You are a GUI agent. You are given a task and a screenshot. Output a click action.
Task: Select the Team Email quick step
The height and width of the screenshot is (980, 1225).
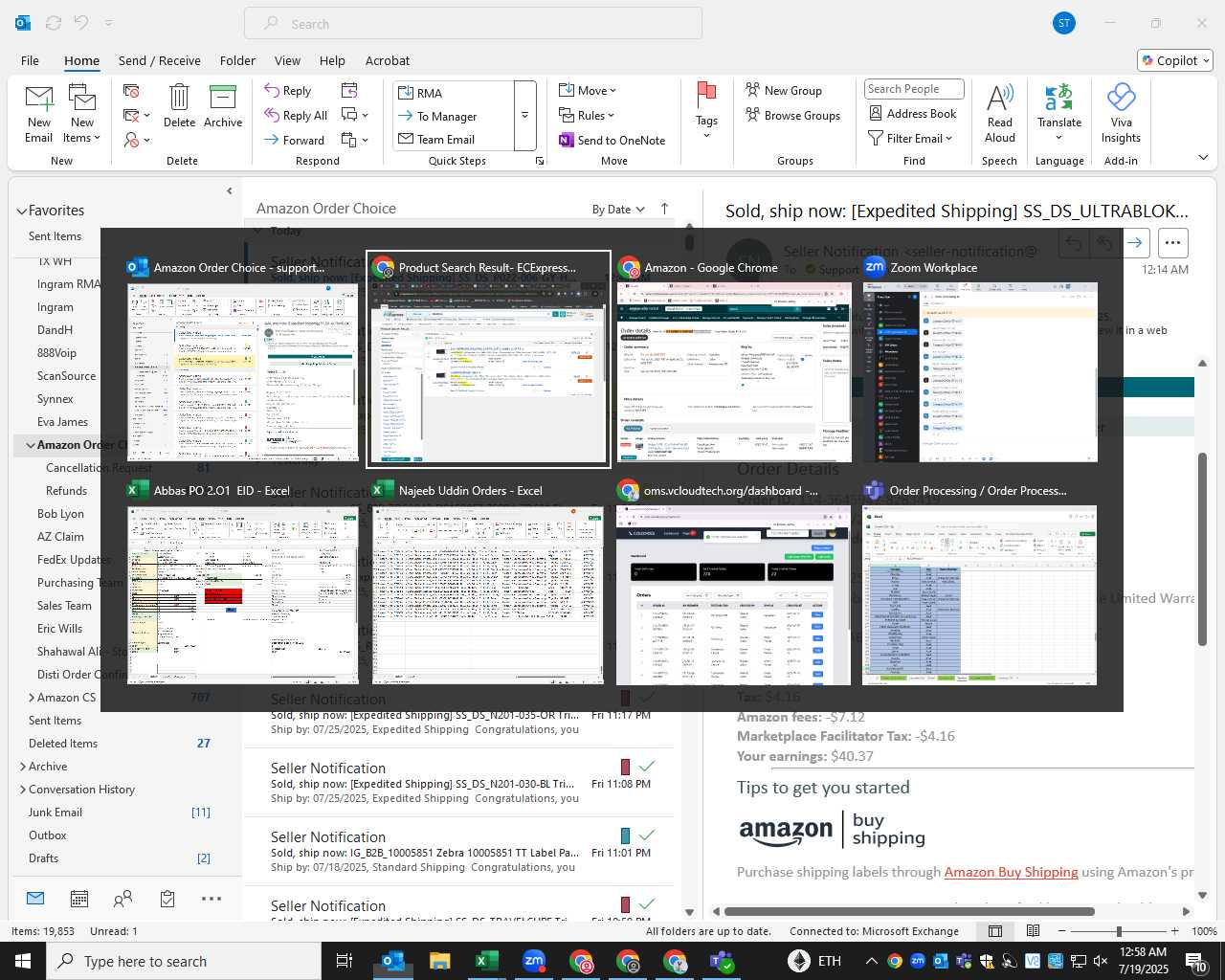click(454, 139)
